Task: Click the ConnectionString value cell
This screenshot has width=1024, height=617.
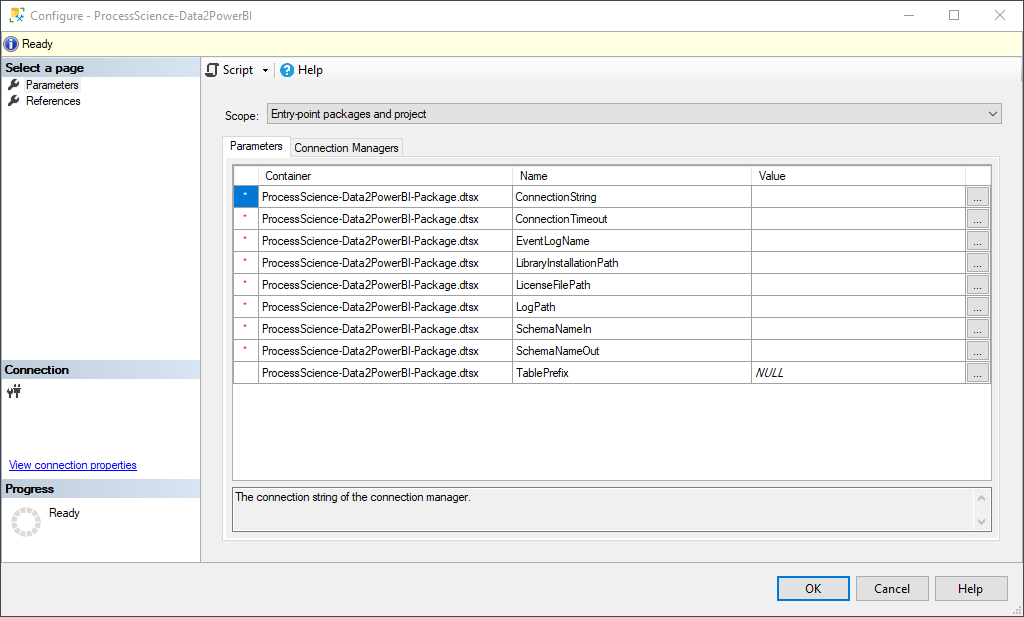Action: click(858, 197)
